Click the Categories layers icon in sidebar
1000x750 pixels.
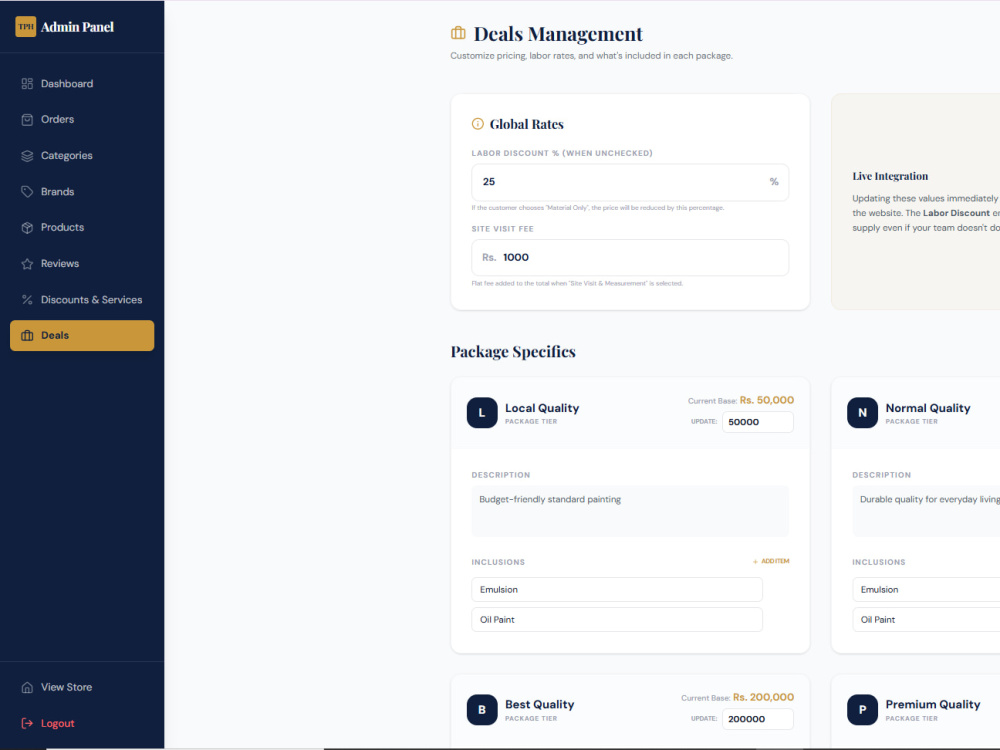(27, 156)
